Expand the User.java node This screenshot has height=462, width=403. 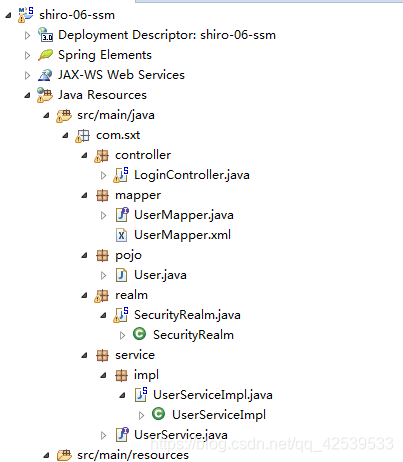pos(103,275)
